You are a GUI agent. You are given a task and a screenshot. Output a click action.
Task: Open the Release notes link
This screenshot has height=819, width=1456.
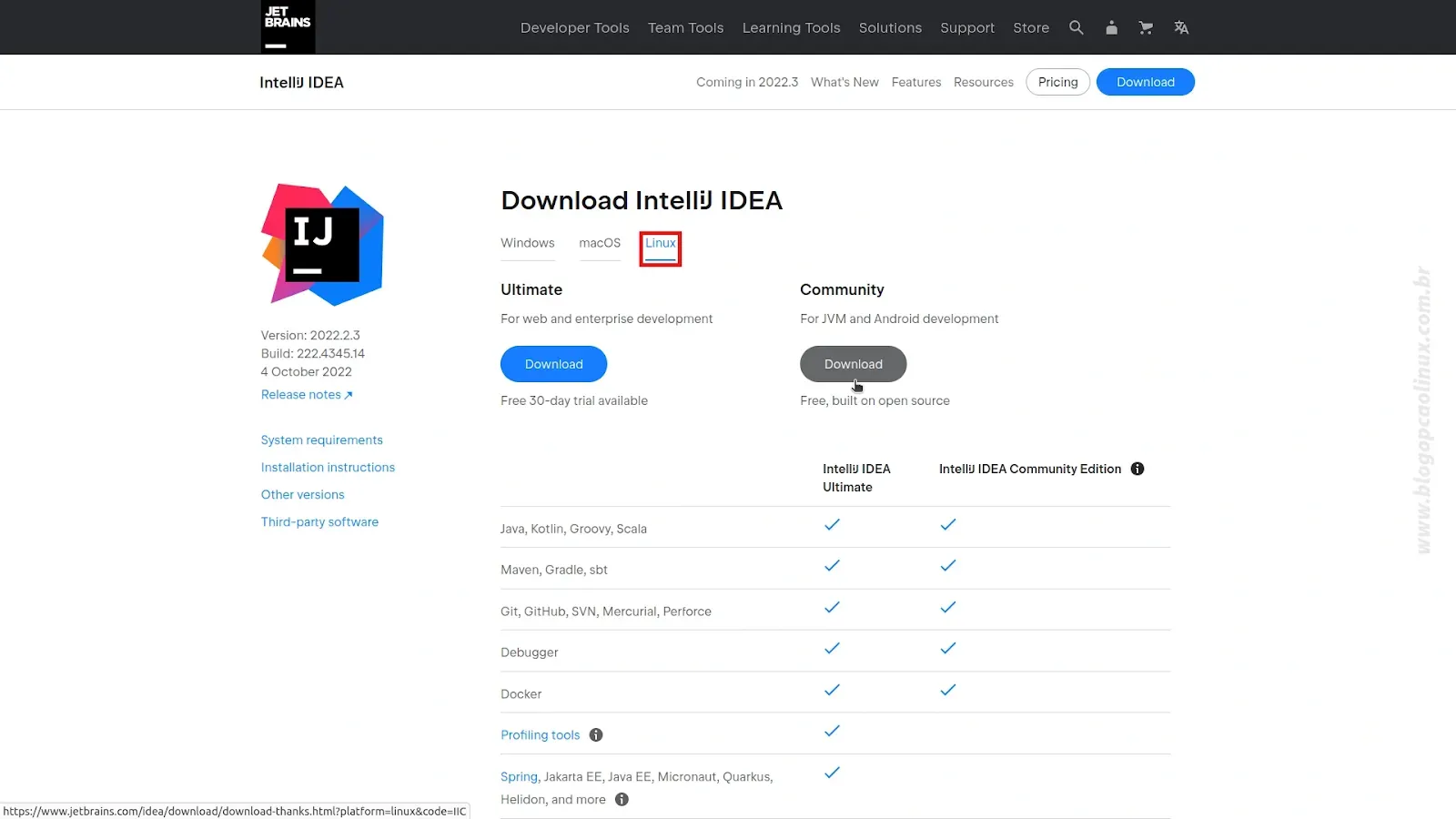307,394
